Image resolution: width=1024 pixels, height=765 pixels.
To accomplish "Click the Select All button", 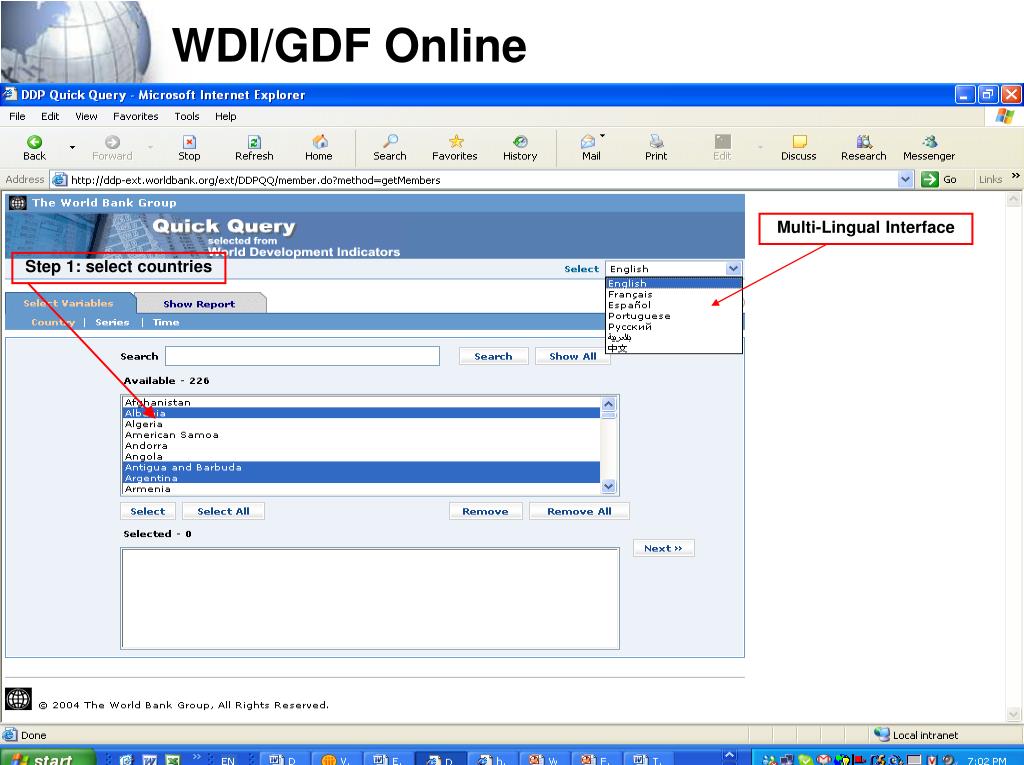I will pos(223,511).
